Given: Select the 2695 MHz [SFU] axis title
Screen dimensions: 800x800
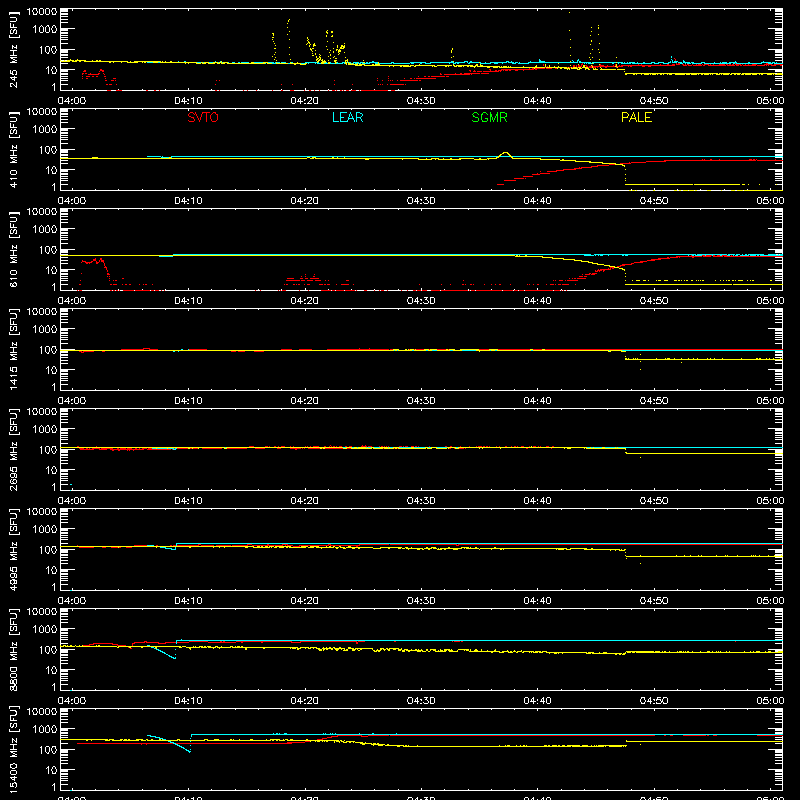Looking at the screenshot, I should (x=13, y=449).
